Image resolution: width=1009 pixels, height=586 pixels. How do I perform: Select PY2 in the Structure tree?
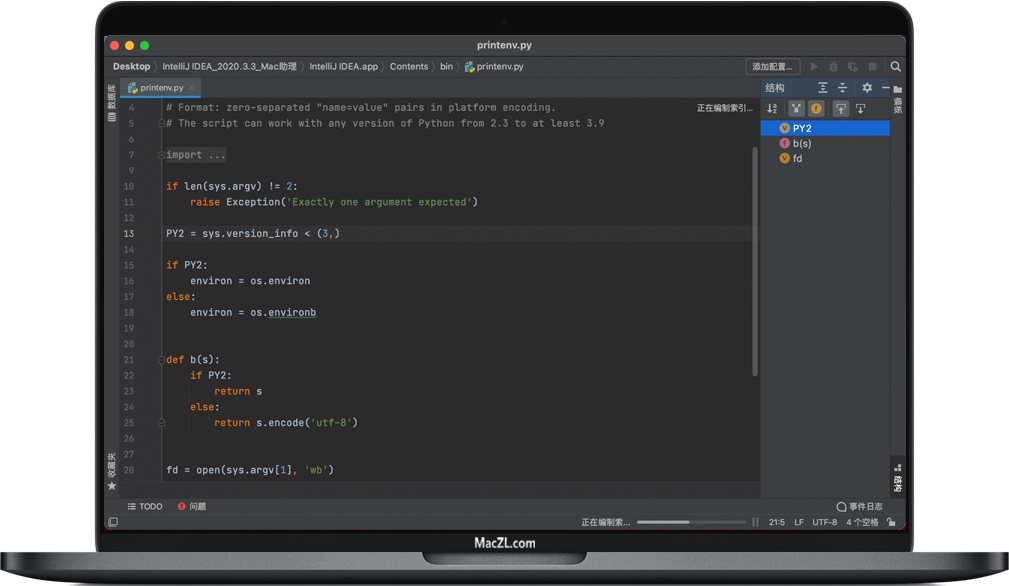pos(800,128)
